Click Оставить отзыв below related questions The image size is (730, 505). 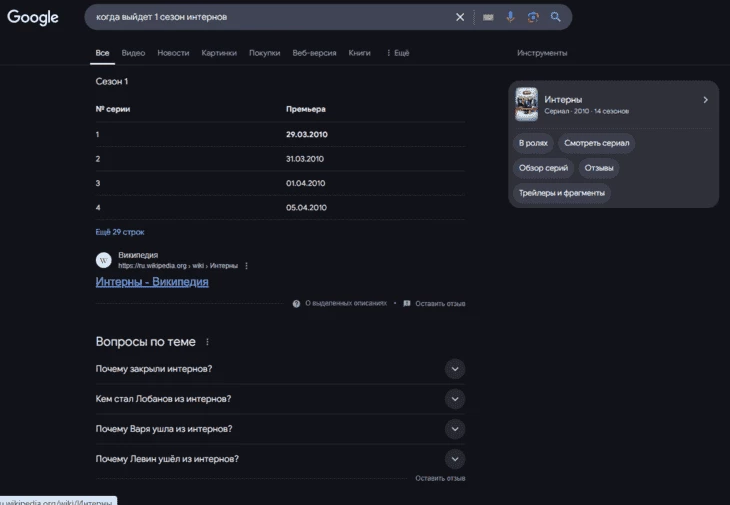click(440, 478)
